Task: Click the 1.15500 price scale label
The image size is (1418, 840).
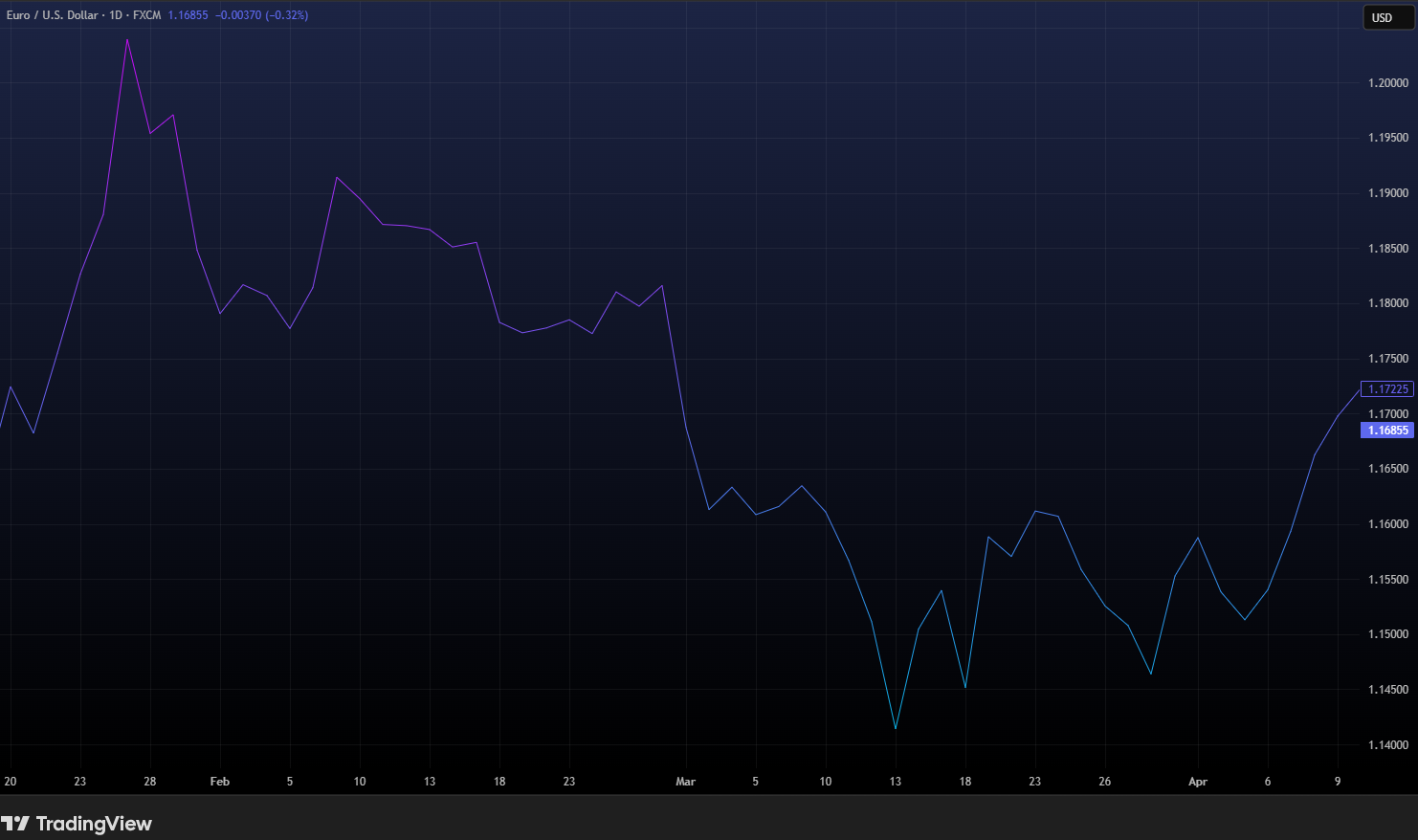Action: click(1387, 580)
